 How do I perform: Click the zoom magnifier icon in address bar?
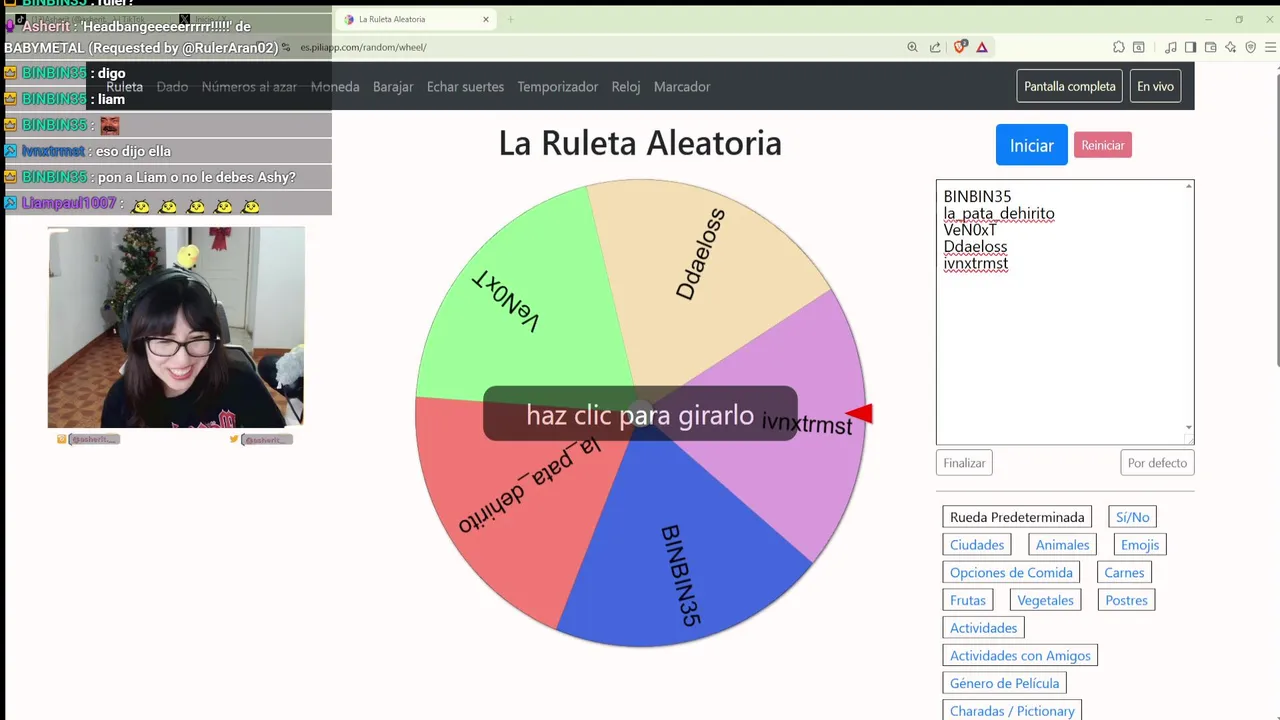pyautogui.click(x=912, y=47)
